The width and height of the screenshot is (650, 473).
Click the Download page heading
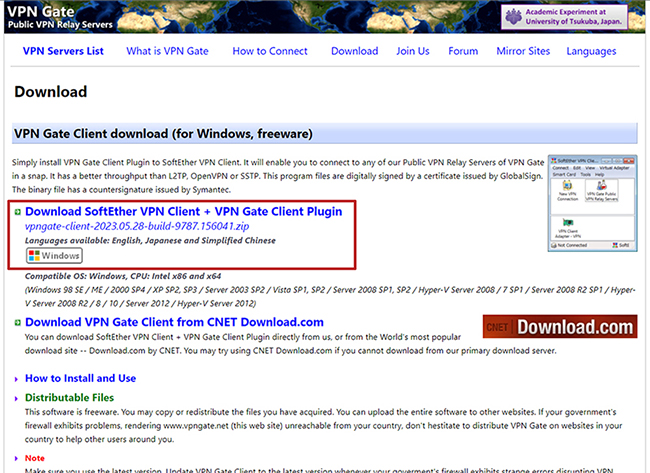click(51, 92)
